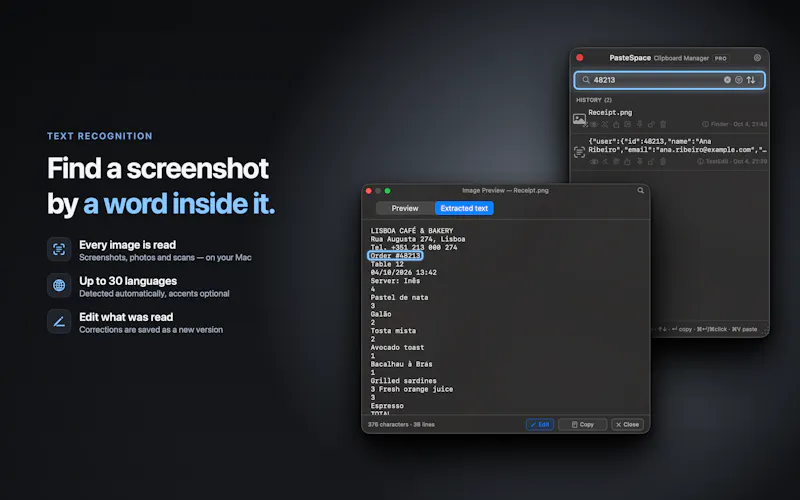
Task: Open PasteSpace settings gear icon
Action: [757, 58]
